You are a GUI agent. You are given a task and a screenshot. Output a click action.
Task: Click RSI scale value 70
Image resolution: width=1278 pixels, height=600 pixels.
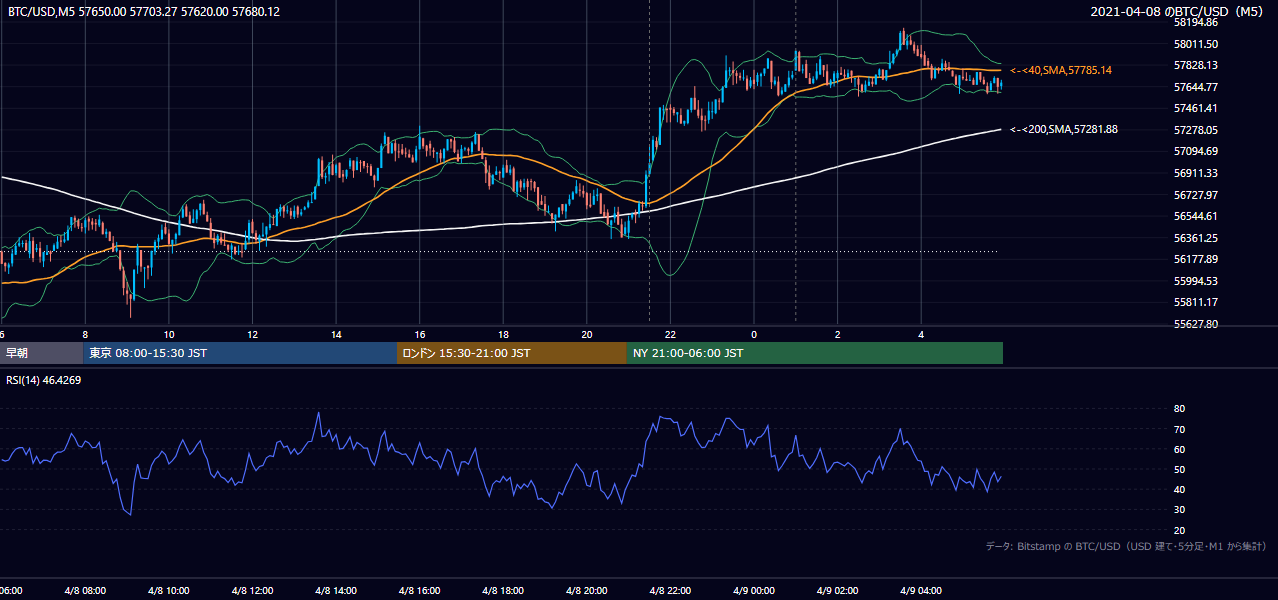tap(1179, 429)
